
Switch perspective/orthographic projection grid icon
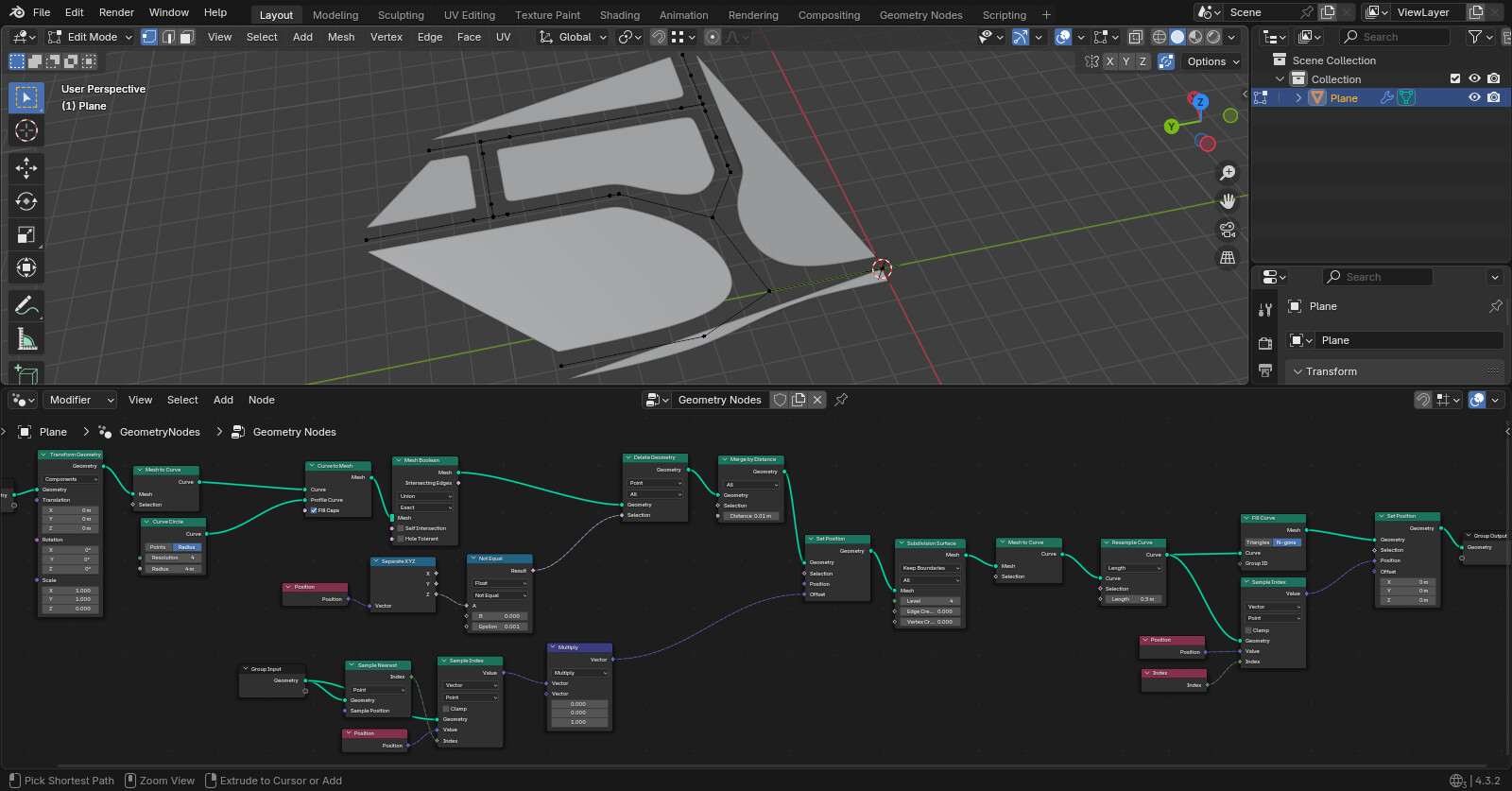[x=1228, y=257]
